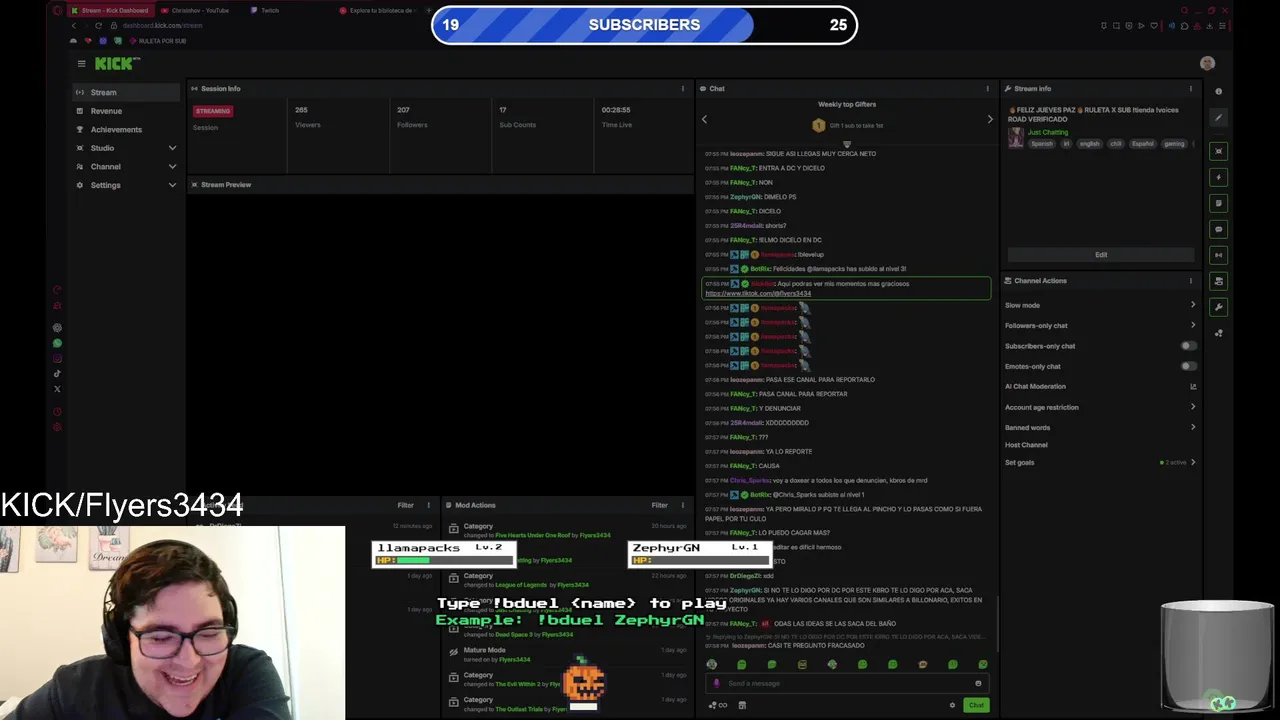Screen dimensions: 1280x720
Task: Open the RULETA POR SUB bookmark
Action: click(157, 41)
